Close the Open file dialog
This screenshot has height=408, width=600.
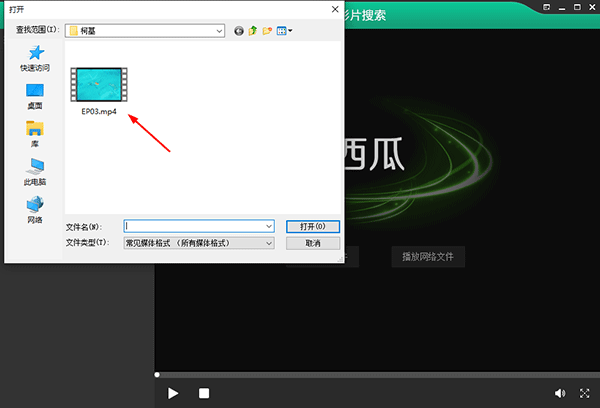click(335, 9)
